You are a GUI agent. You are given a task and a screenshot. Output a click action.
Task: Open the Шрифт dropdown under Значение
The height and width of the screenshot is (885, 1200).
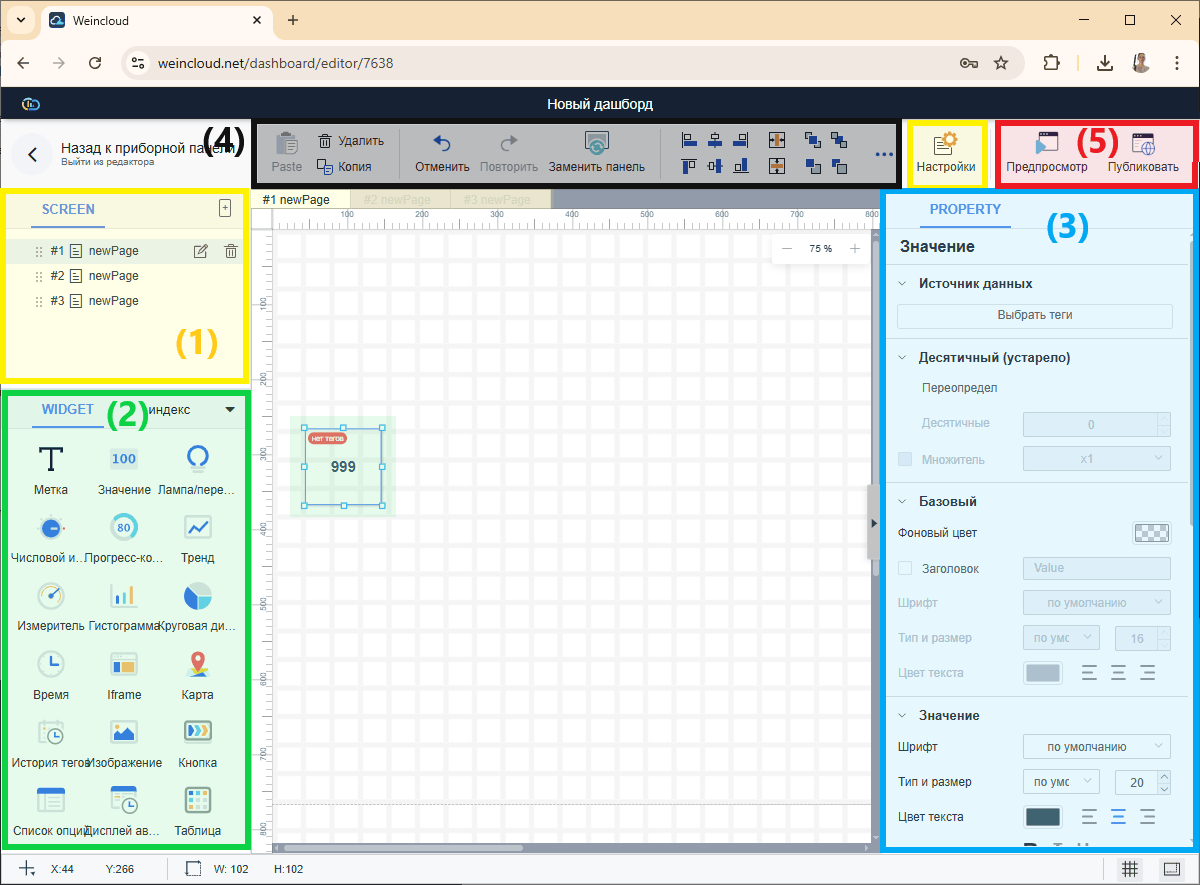[1096, 746]
